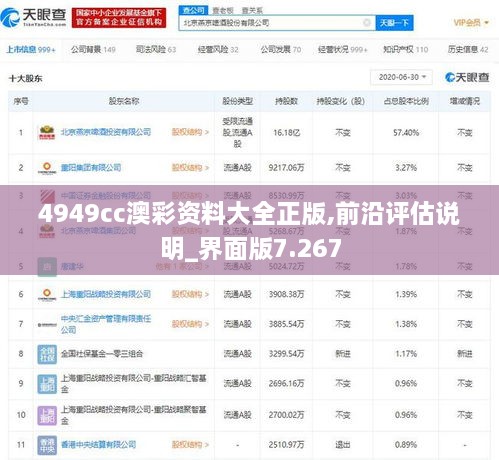Click the 占总股本比例 column header

(x=406, y=101)
